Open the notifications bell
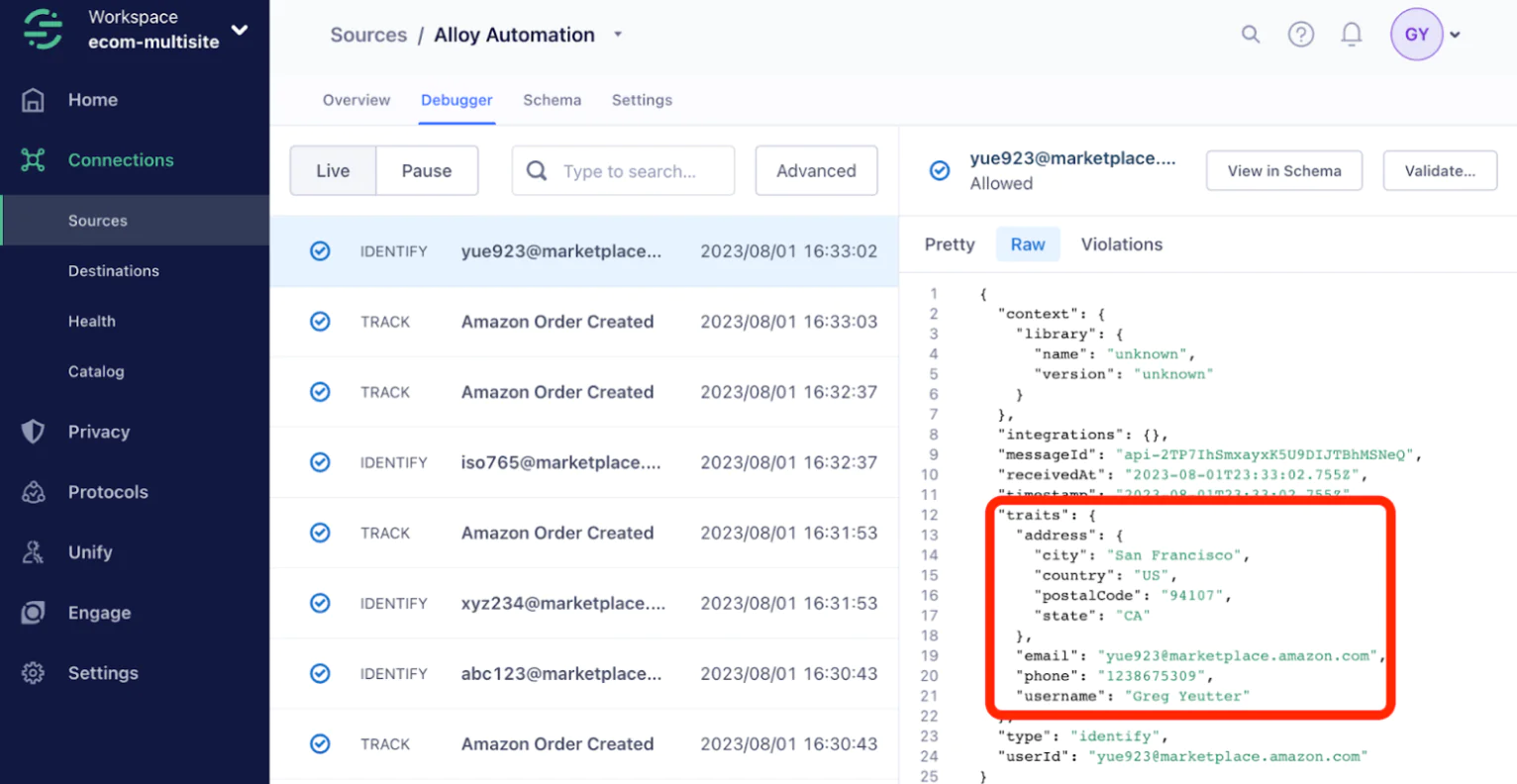The image size is (1517, 784). tap(1351, 35)
